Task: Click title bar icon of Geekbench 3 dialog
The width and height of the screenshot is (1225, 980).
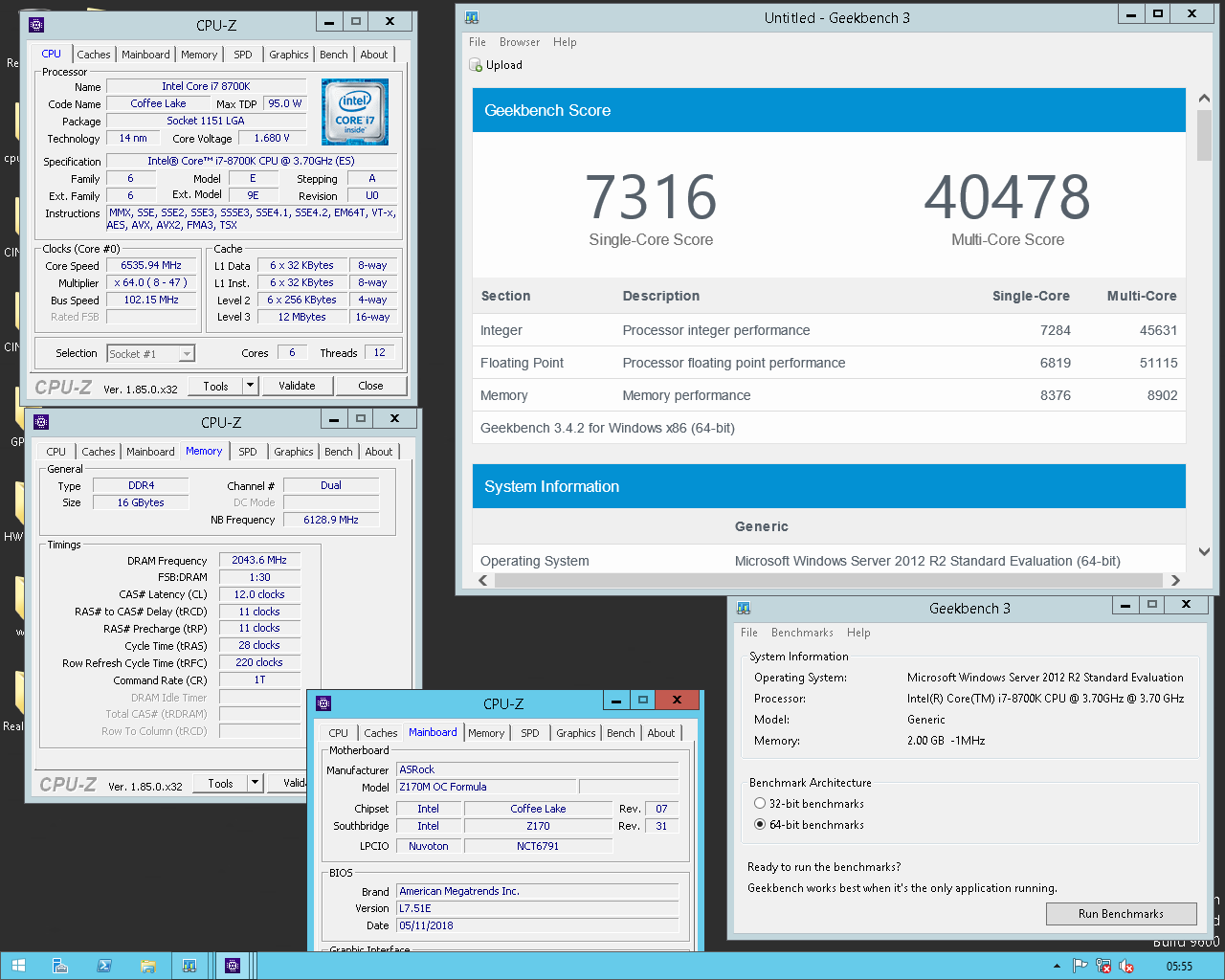Action: [x=744, y=608]
